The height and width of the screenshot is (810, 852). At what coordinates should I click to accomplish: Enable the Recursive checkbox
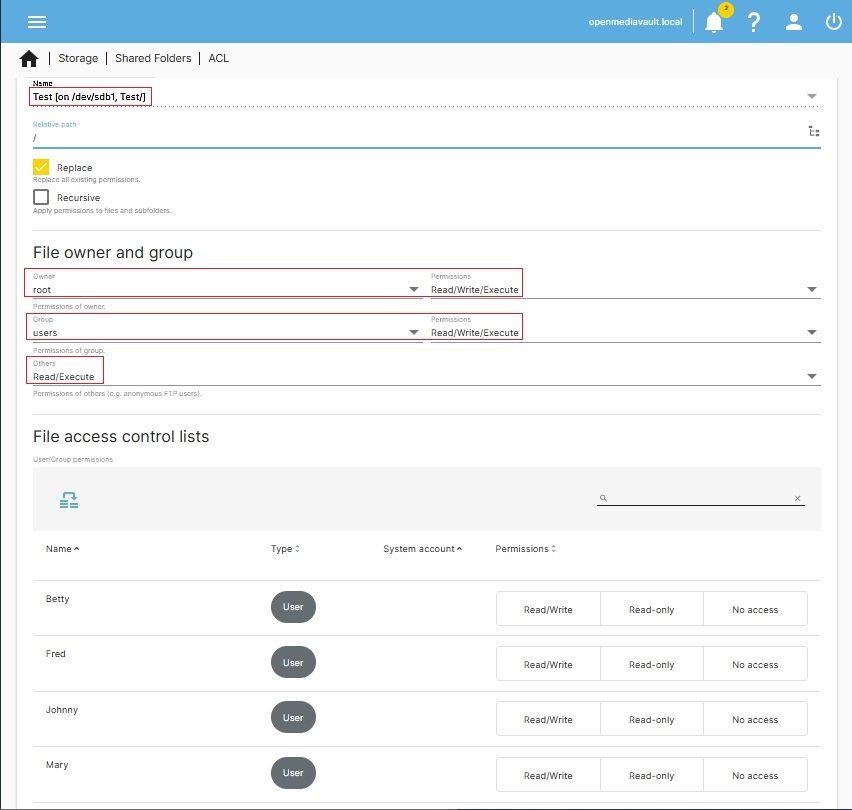(40, 197)
